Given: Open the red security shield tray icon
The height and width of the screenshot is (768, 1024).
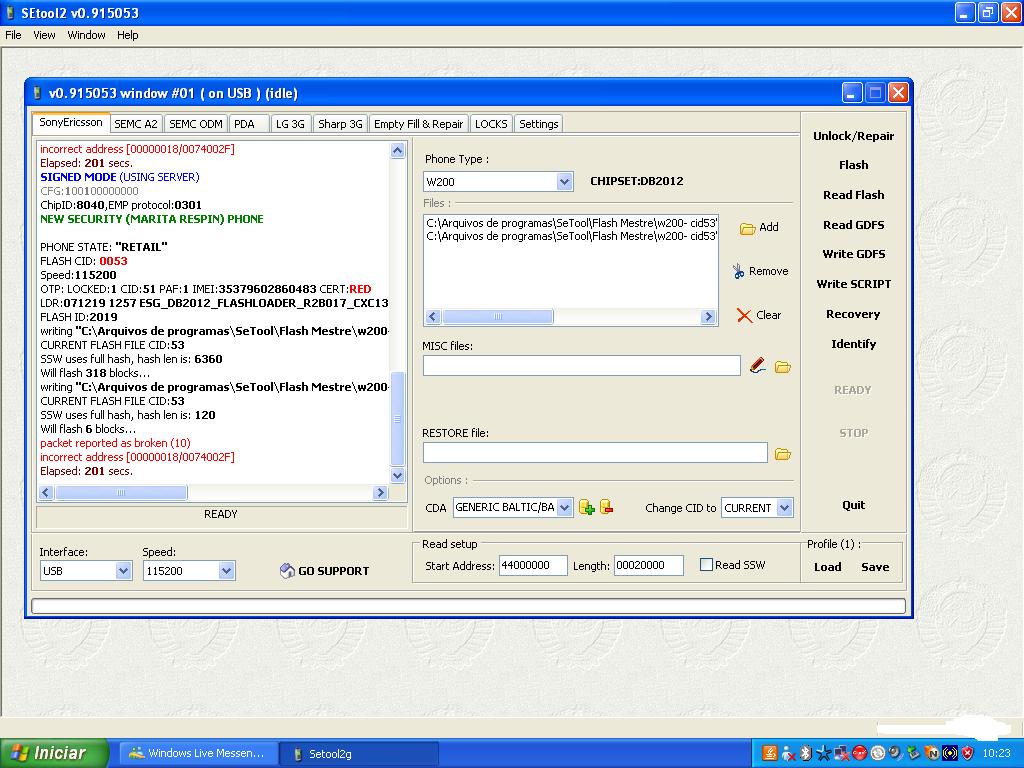Looking at the screenshot, I should coord(968,753).
